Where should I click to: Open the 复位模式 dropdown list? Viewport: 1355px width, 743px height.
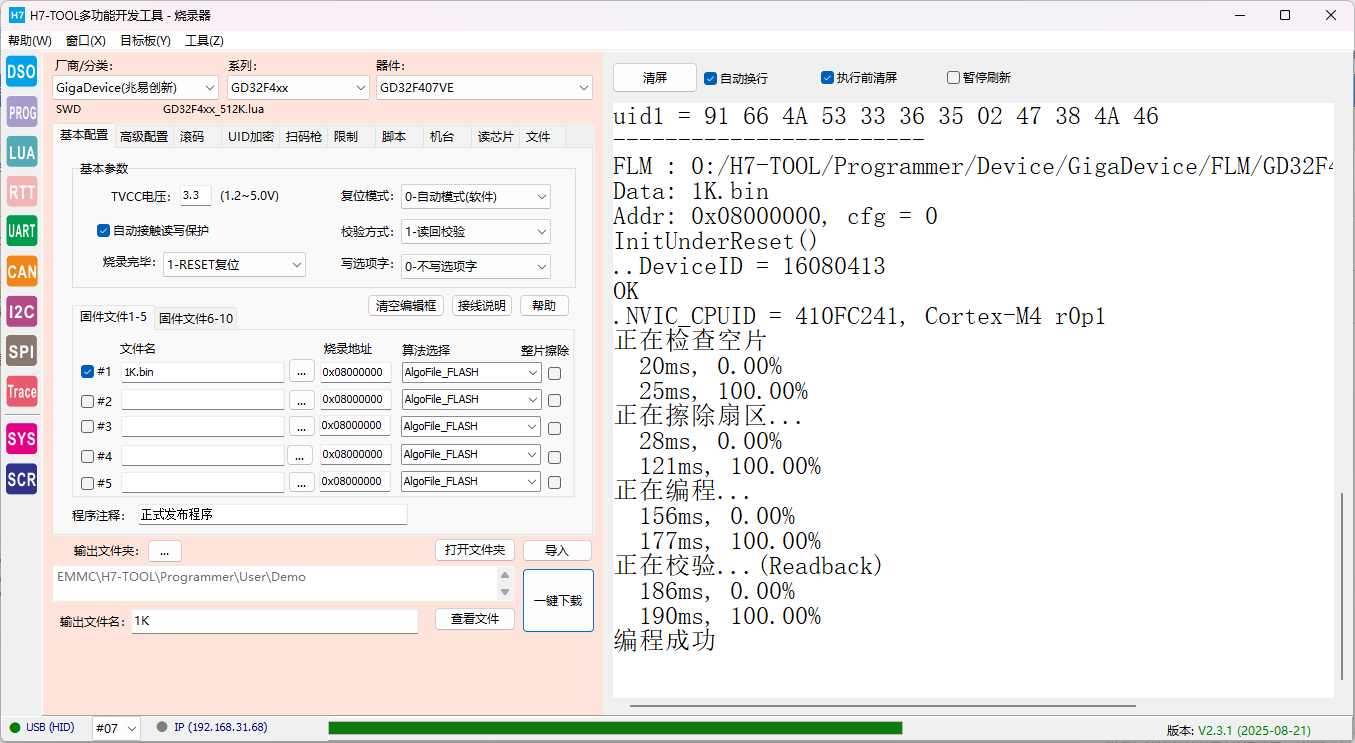click(475, 197)
